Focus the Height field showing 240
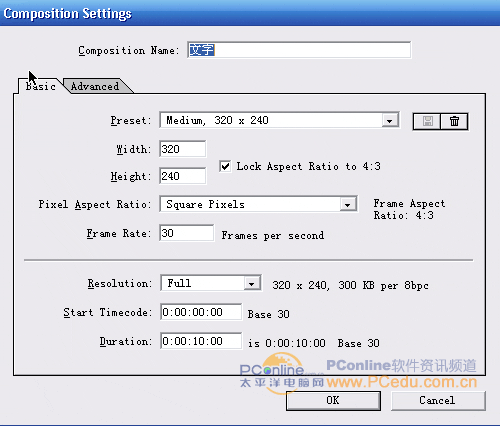This screenshot has height=426, width=500. 183,176
